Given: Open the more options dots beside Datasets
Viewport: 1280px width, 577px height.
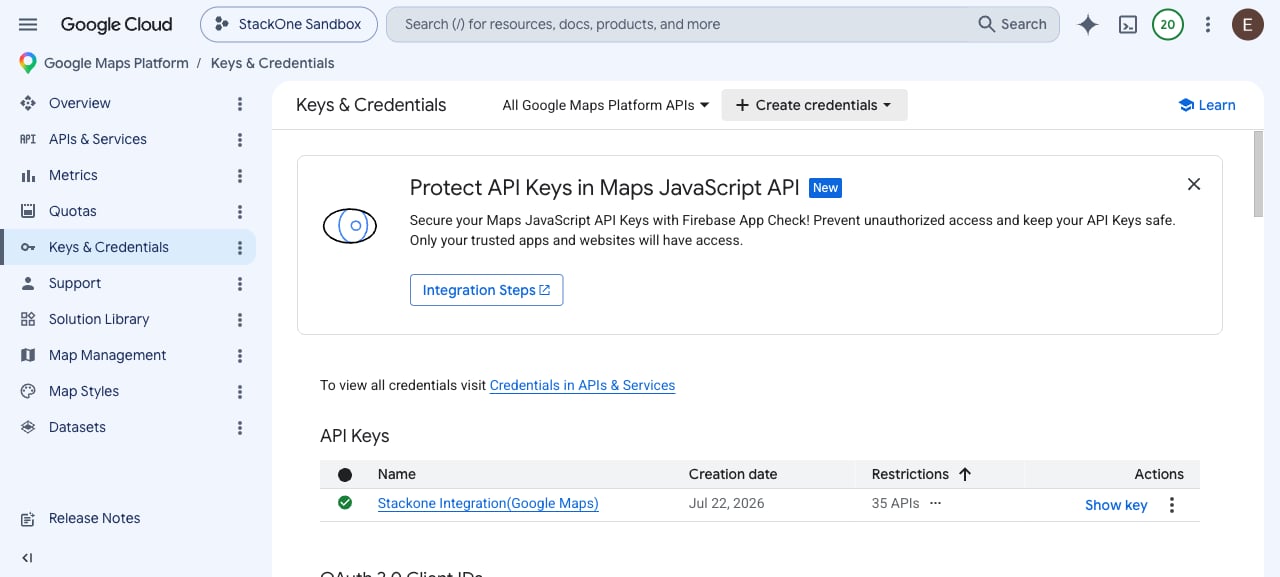Looking at the screenshot, I should (x=240, y=428).
